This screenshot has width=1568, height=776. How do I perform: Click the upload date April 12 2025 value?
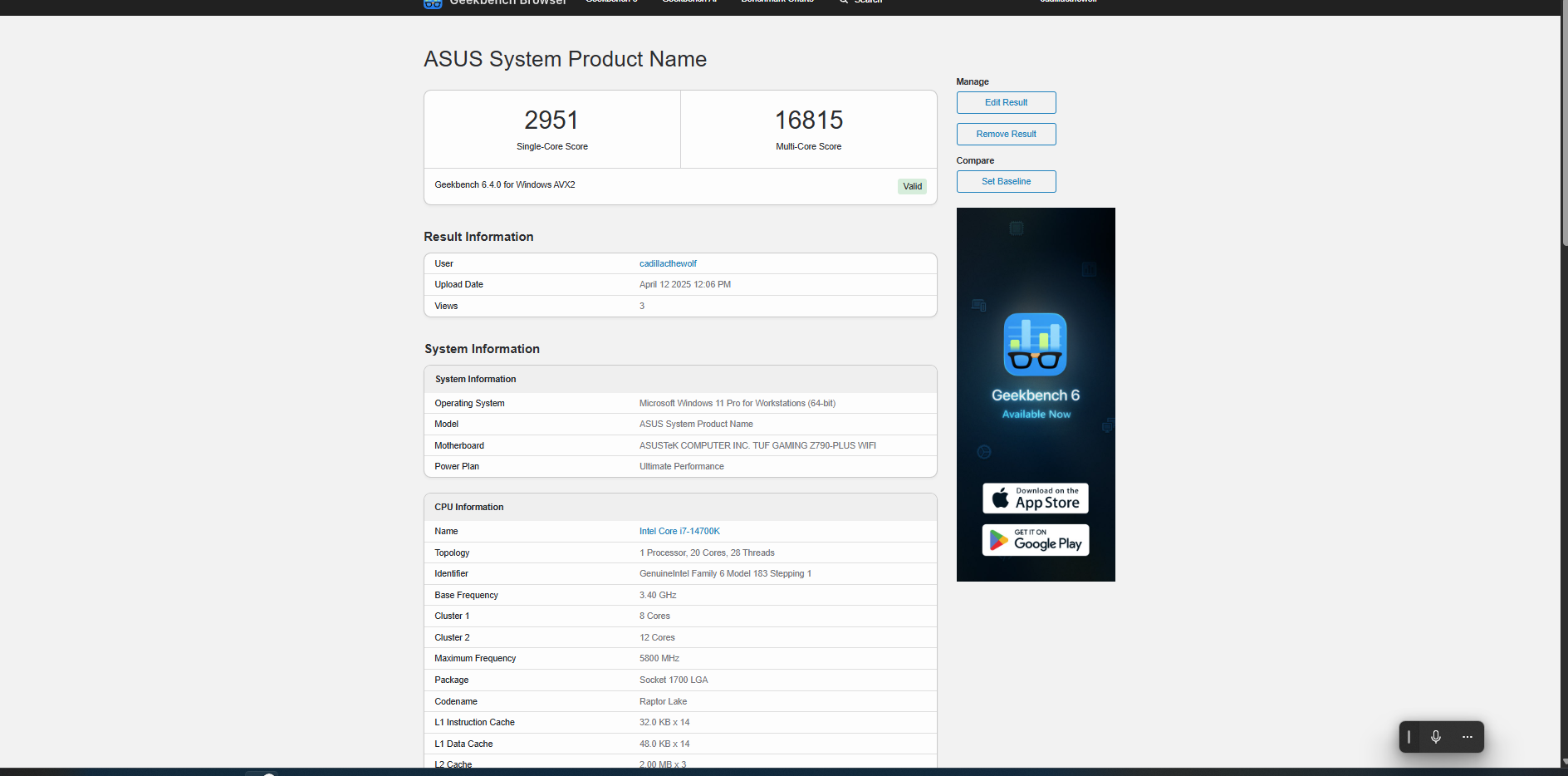685,284
